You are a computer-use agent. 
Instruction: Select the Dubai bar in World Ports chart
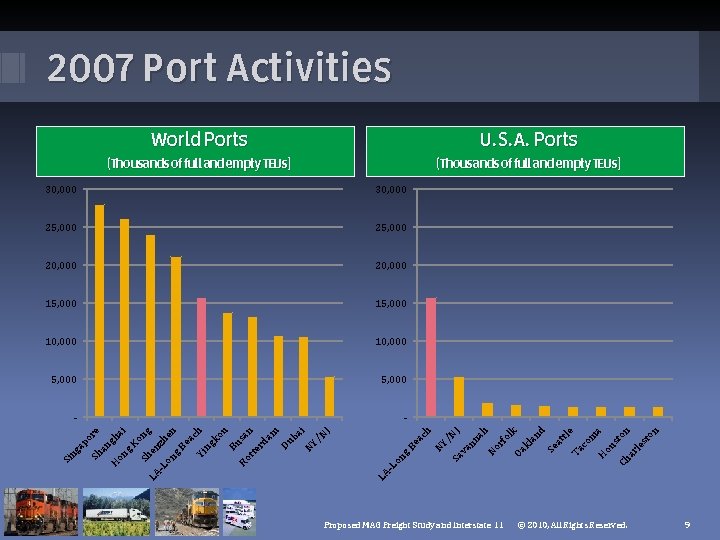point(304,377)
